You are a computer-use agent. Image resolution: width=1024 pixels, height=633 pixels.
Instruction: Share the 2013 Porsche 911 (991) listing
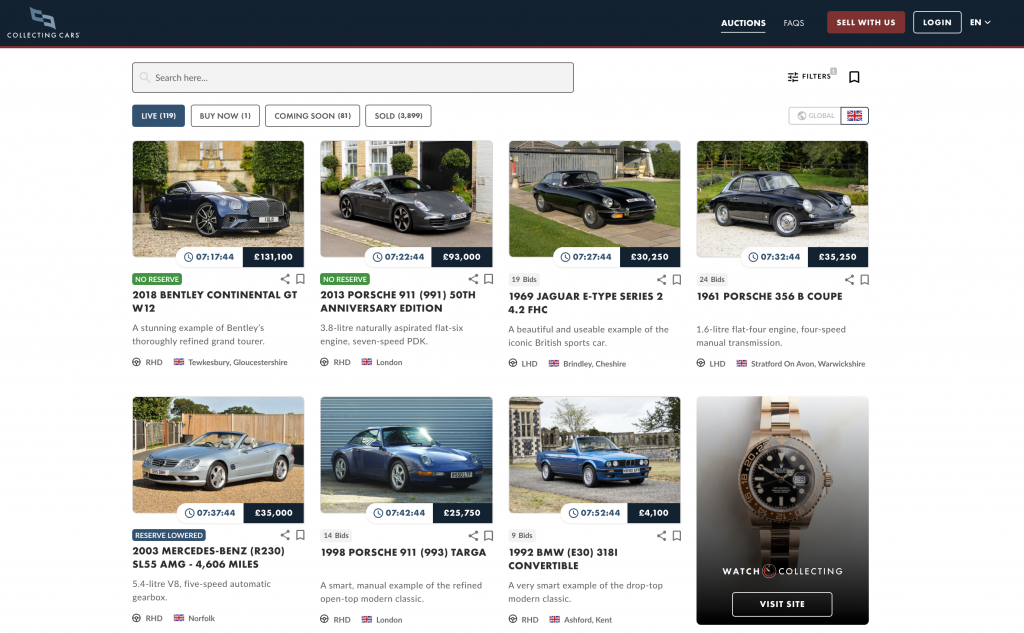pos(473,279)
